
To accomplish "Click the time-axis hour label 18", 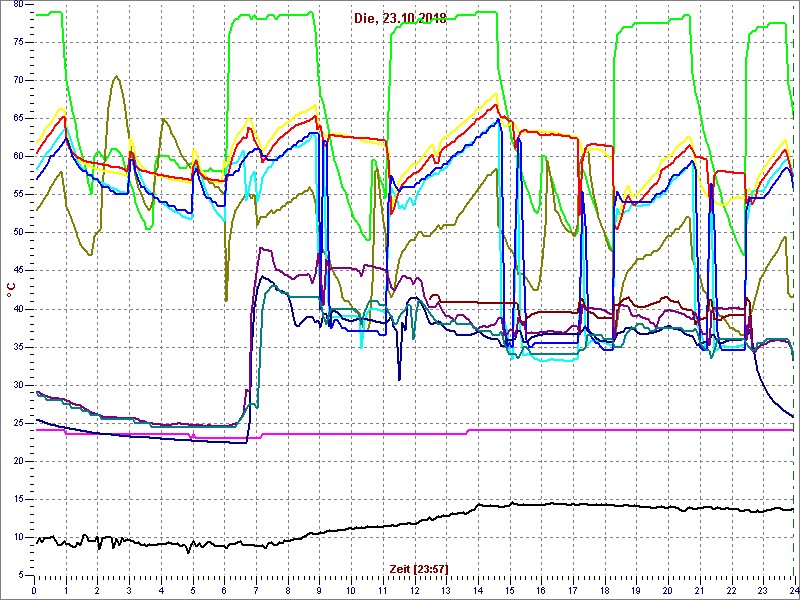I will click(x=605, y=589).
